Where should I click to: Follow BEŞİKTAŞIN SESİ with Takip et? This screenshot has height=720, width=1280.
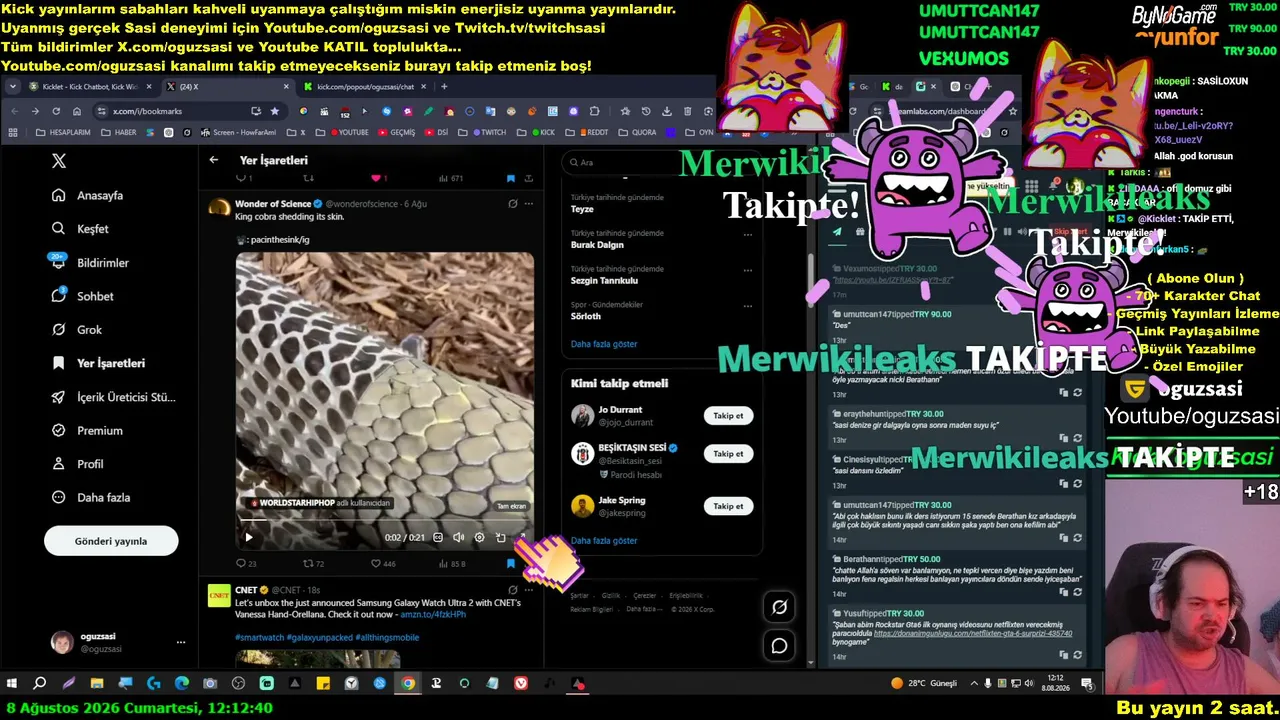coord(728,454)
